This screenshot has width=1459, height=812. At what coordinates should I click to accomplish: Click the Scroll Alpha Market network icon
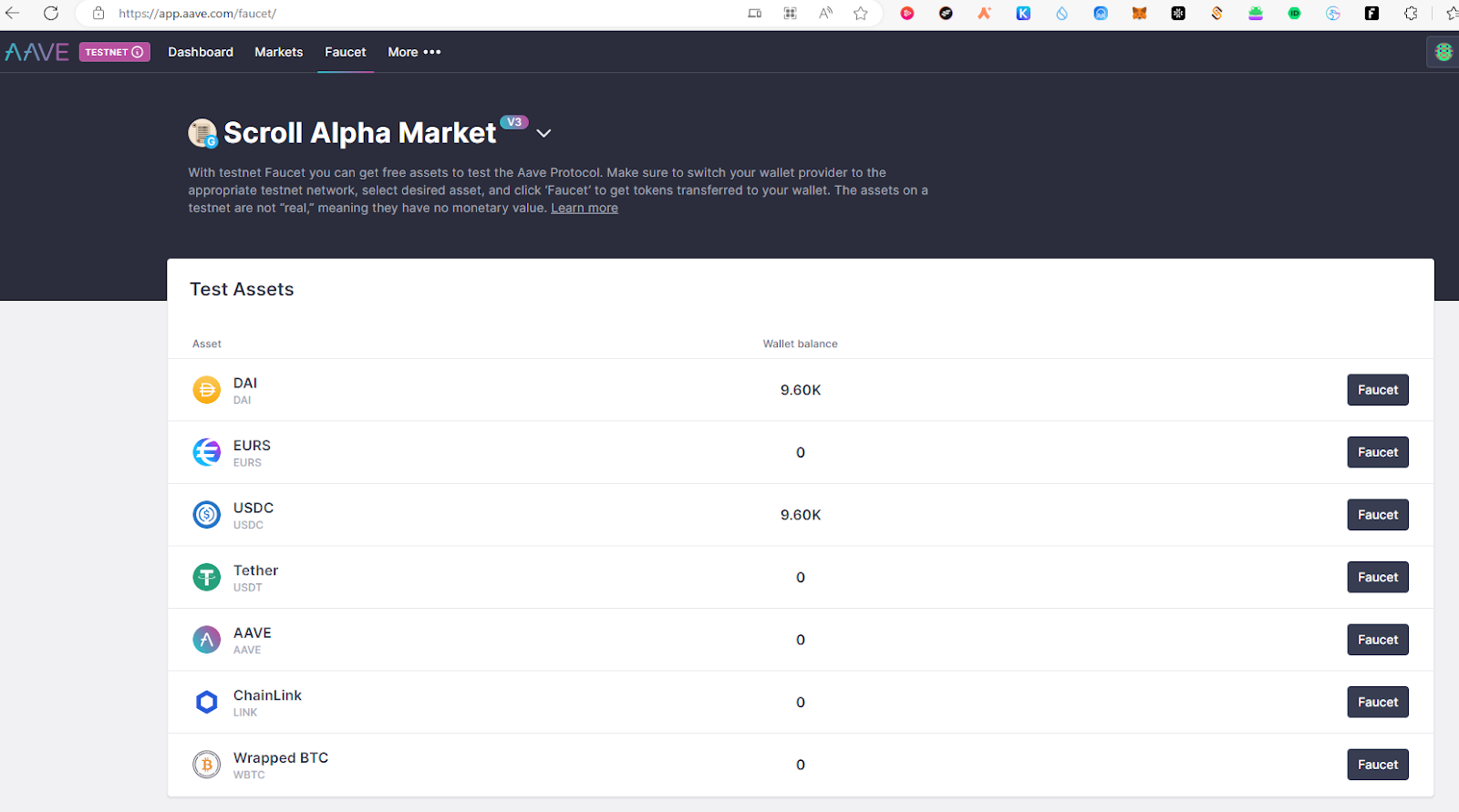coord(202,133)
